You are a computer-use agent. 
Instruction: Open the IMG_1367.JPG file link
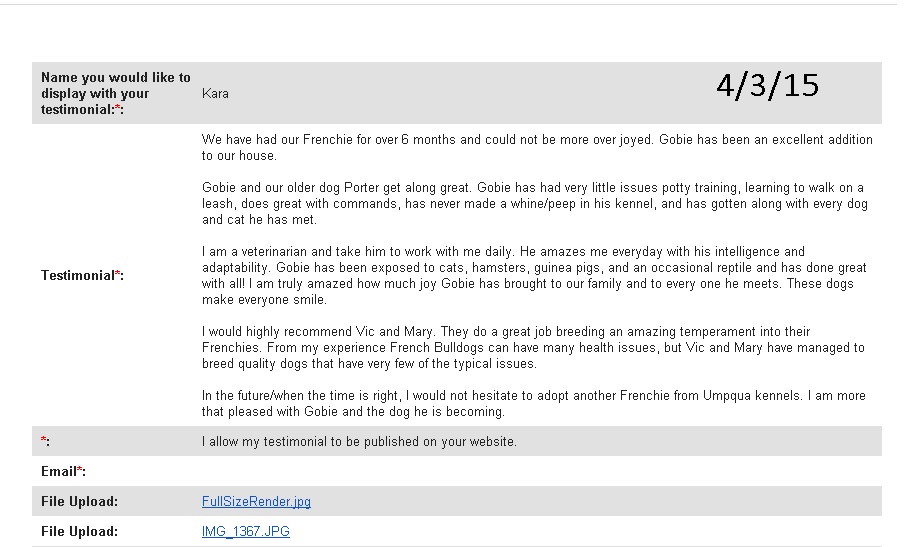pyautogui.click(x=246, y=531)
